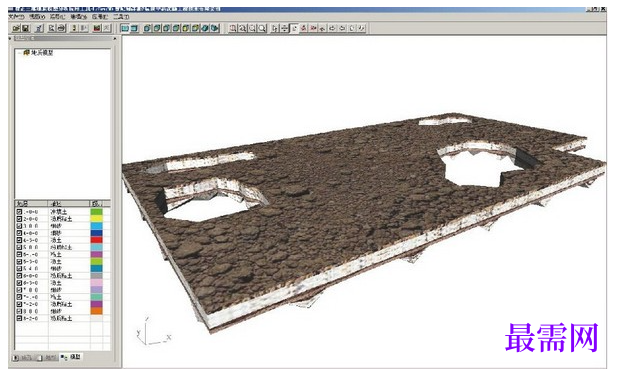Click the pan move-arrows tool icon
Screen dimensions: 617x369
(284, 28)
